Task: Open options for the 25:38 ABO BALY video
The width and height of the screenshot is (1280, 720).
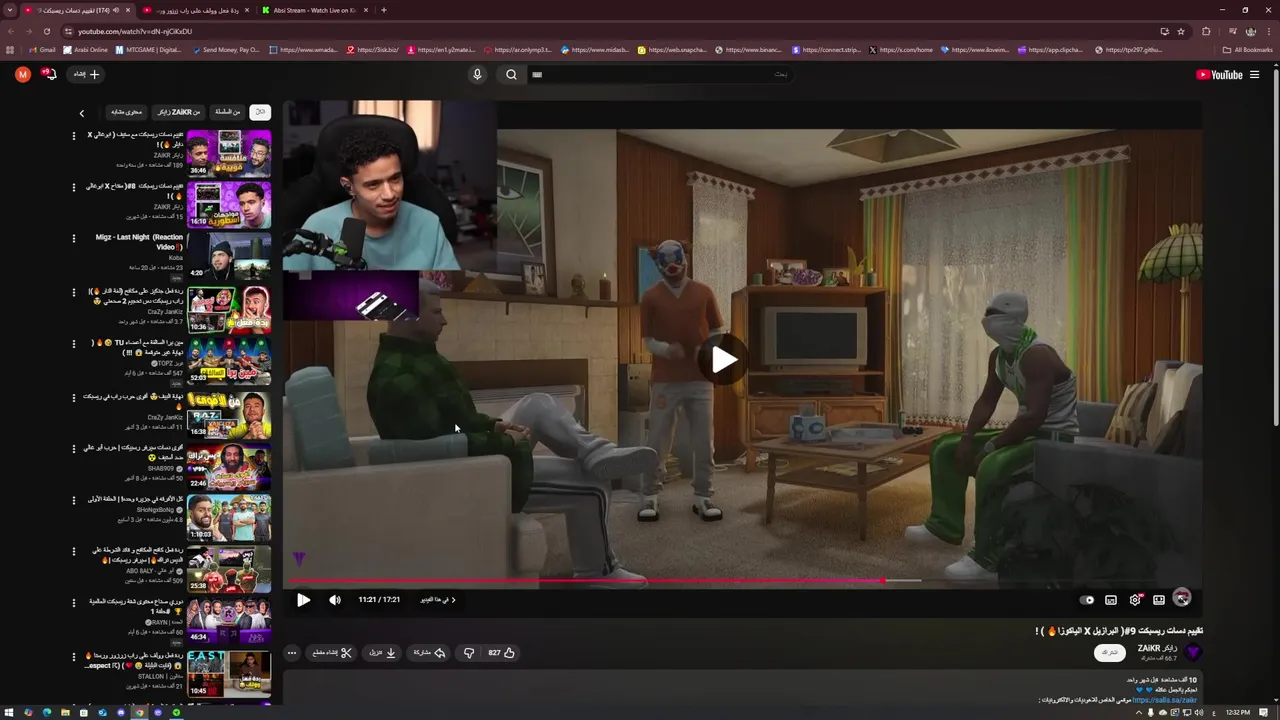Action: (x=73, y=551)
